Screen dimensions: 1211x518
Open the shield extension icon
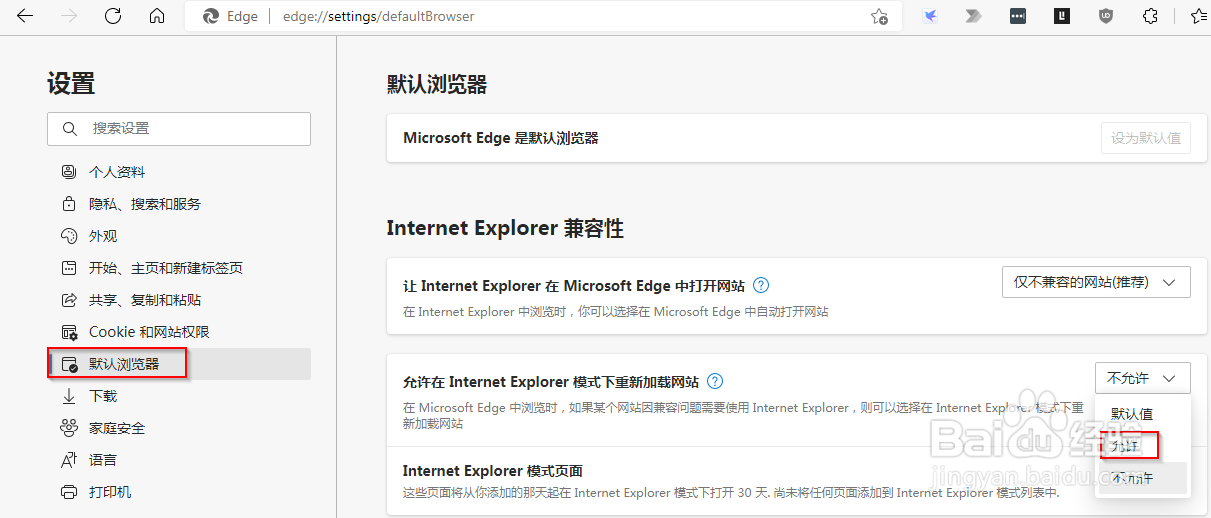(x=1105, y=16)
